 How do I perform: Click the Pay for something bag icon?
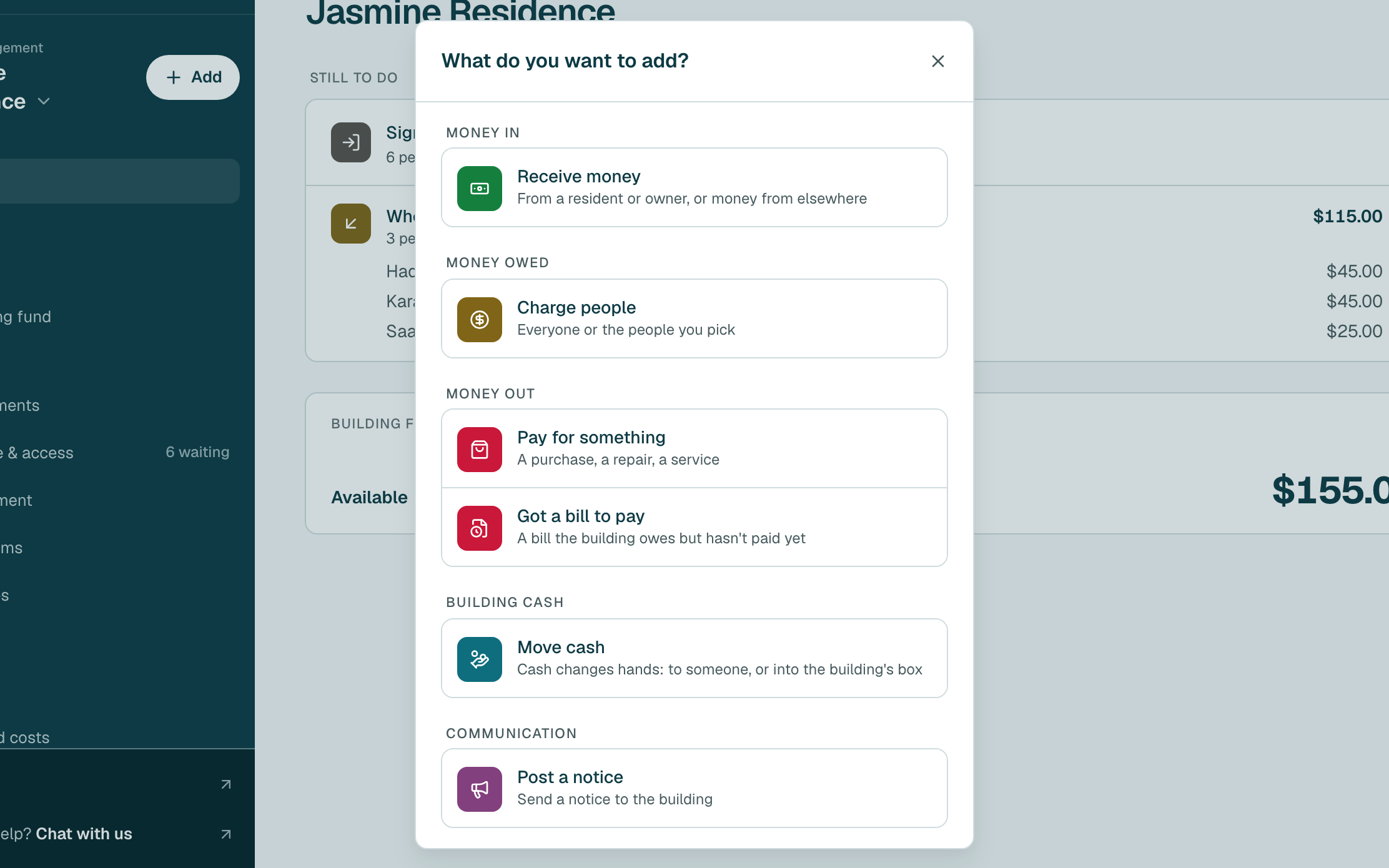click(479, 449)
